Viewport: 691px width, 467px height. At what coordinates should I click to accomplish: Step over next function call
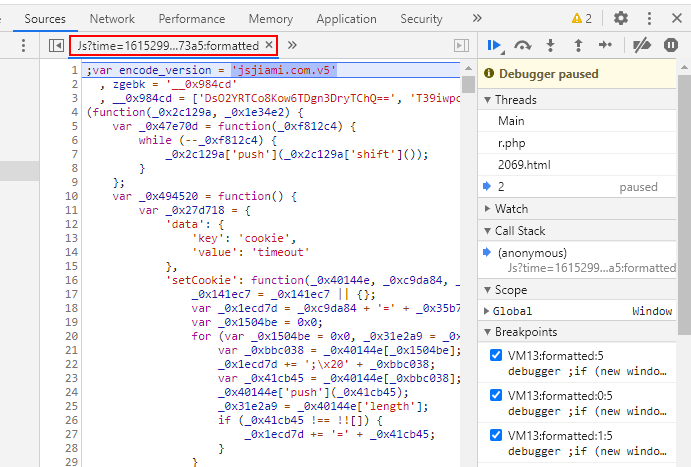(522, 45)
